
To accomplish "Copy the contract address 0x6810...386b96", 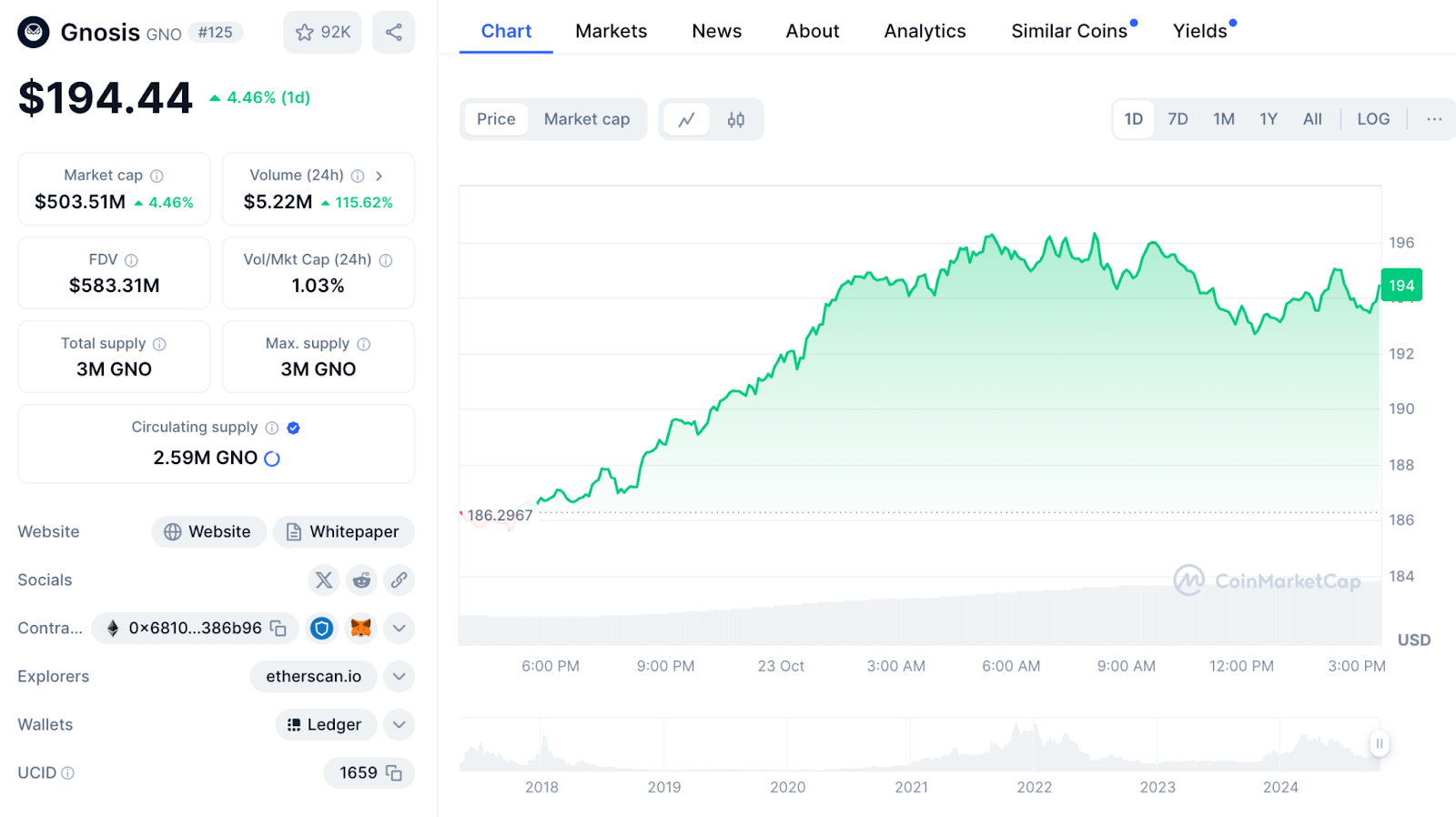I will point(278,629).
